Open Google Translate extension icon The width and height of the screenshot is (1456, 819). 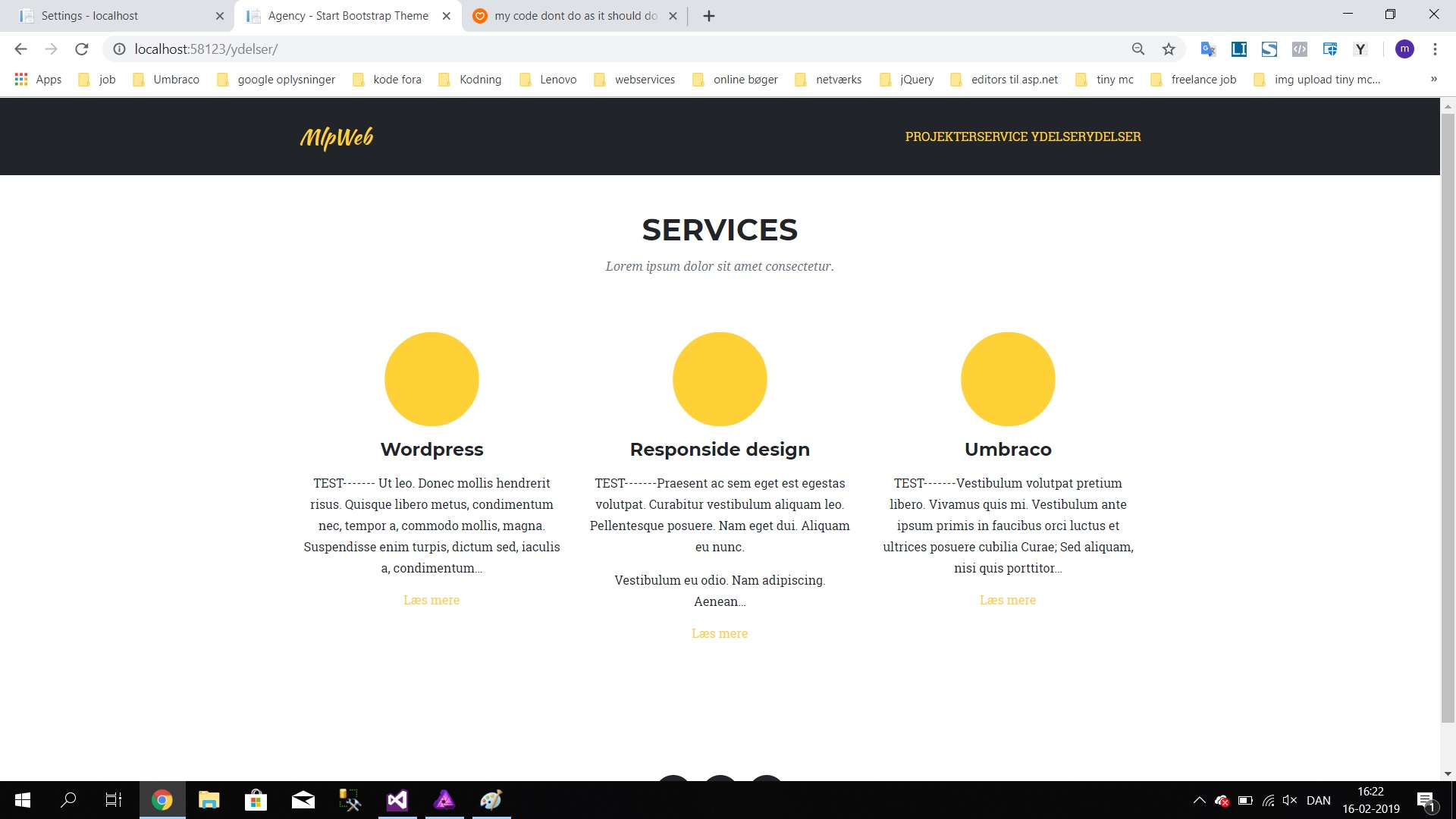(x=1208, y=49)
